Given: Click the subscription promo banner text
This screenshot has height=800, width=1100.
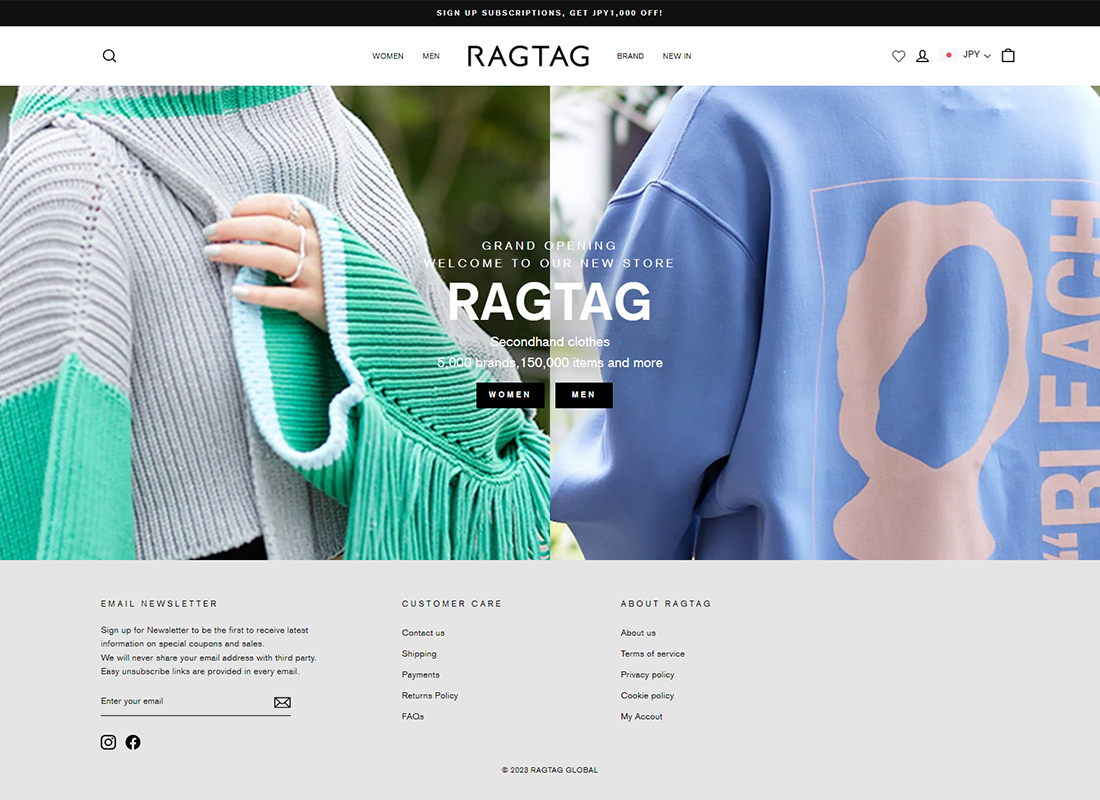Looking at the screenshot, I should pos(549,13).
